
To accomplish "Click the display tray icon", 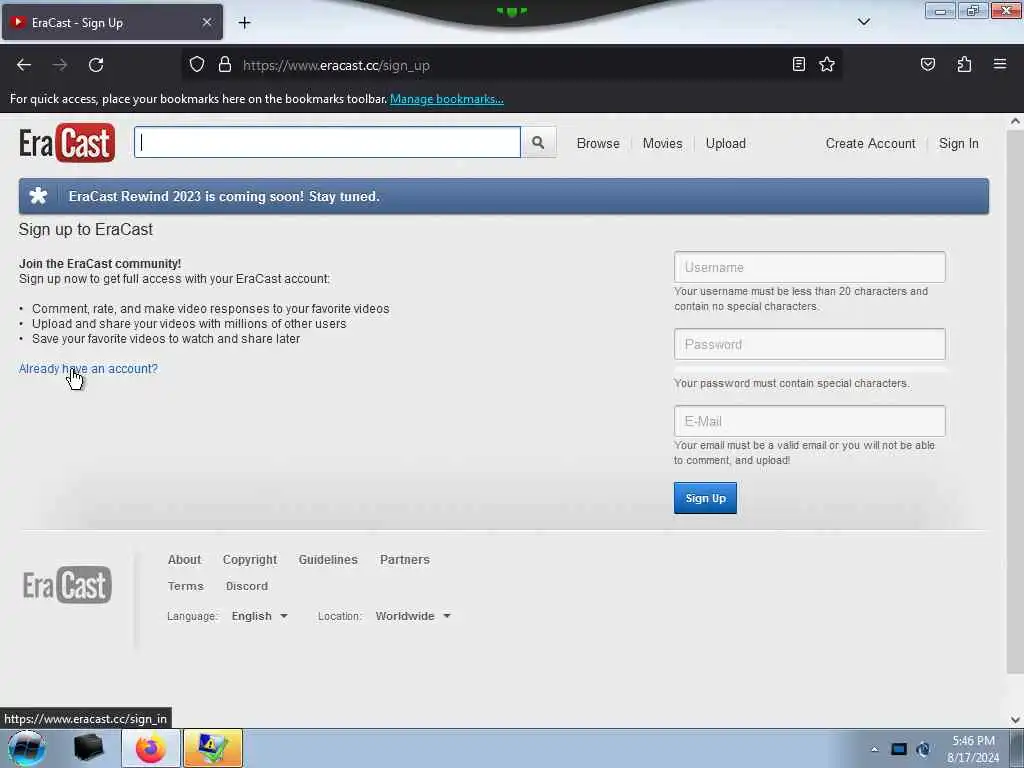I will pyautogui.click(x=899, y=749).
